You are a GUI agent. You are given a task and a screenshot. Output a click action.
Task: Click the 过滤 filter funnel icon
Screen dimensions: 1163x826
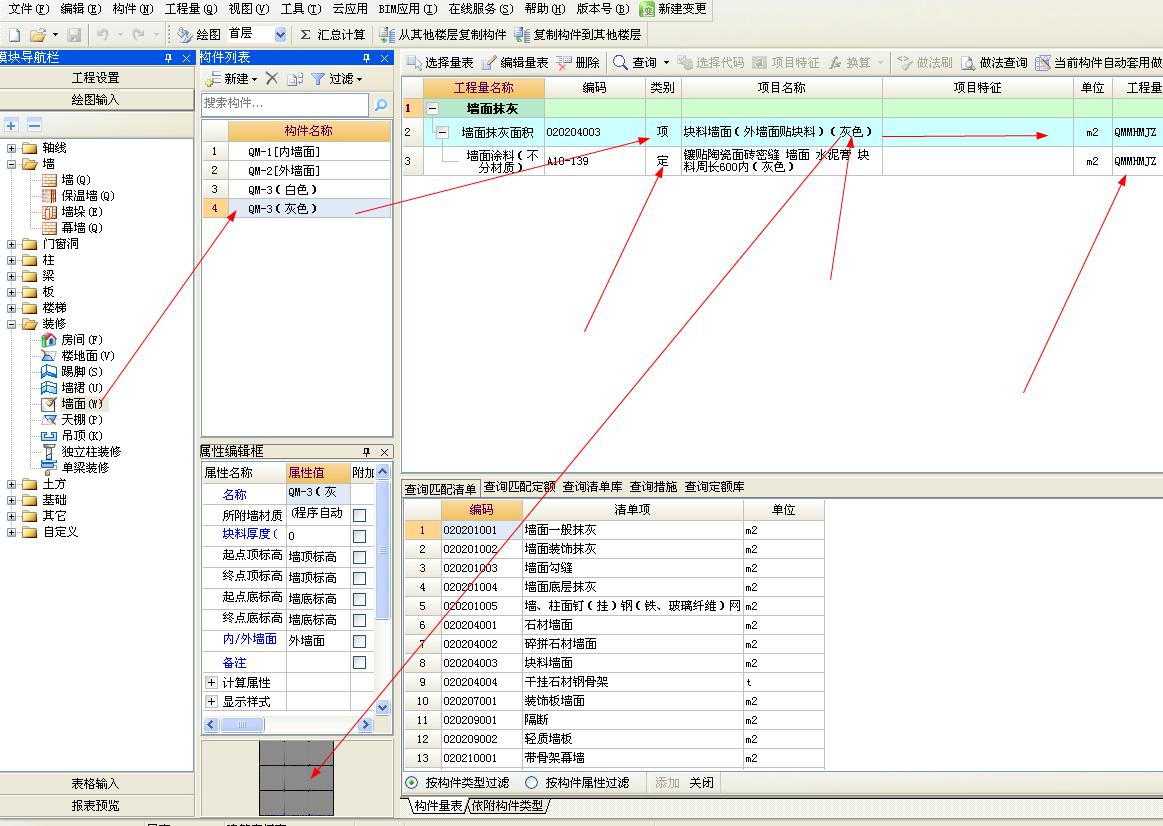[318, 79]
